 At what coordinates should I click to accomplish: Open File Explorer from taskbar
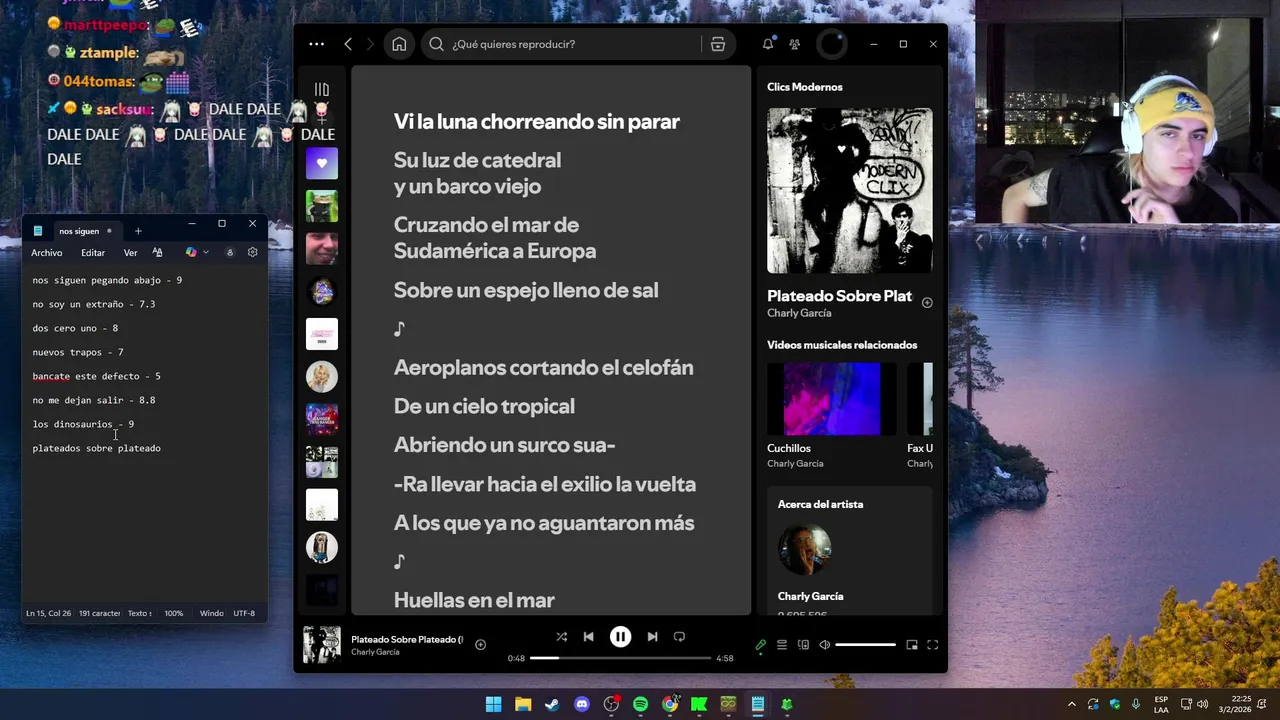click(523, 704)
